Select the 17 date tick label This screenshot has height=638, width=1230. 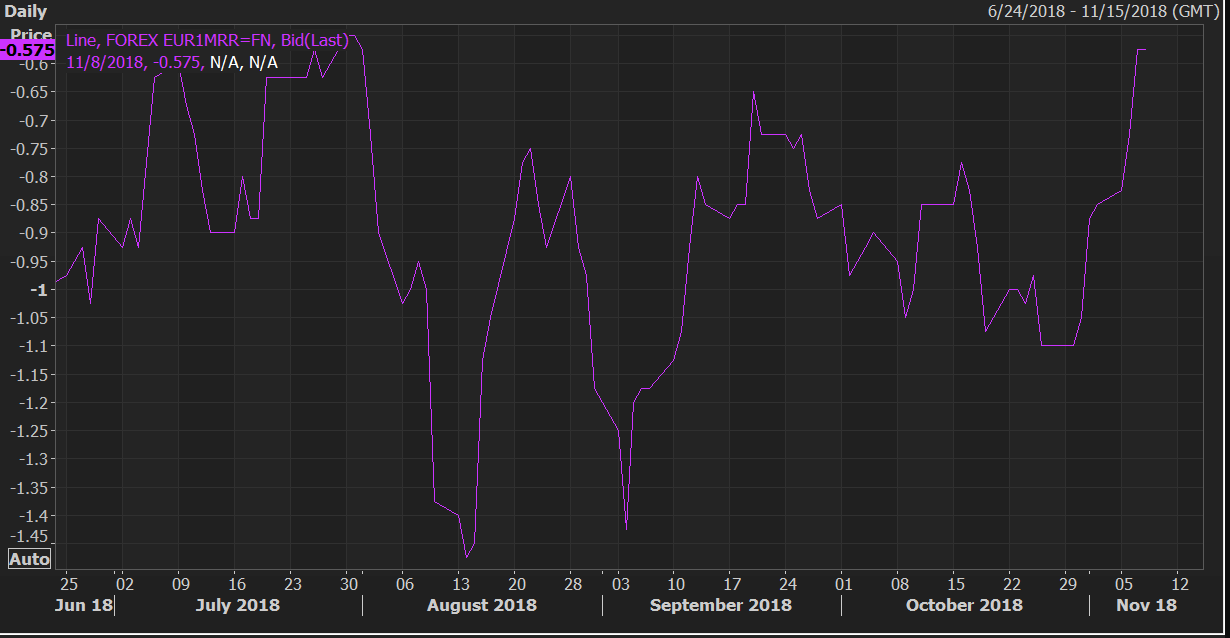point(732,583)
